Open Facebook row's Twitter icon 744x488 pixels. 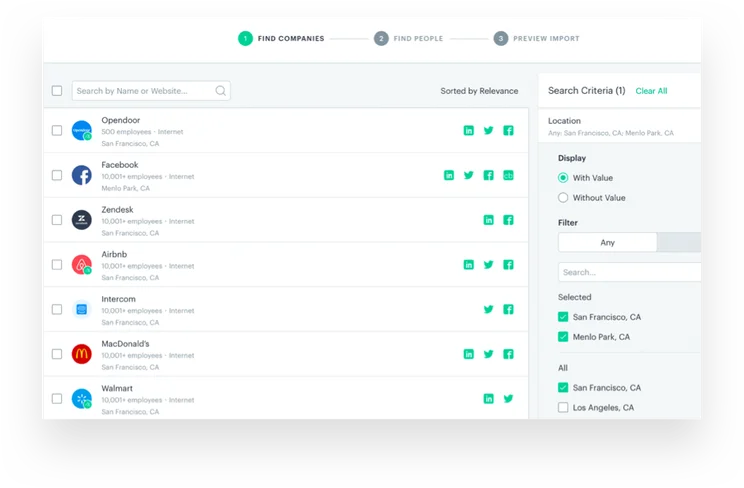(x=468, y=175)
